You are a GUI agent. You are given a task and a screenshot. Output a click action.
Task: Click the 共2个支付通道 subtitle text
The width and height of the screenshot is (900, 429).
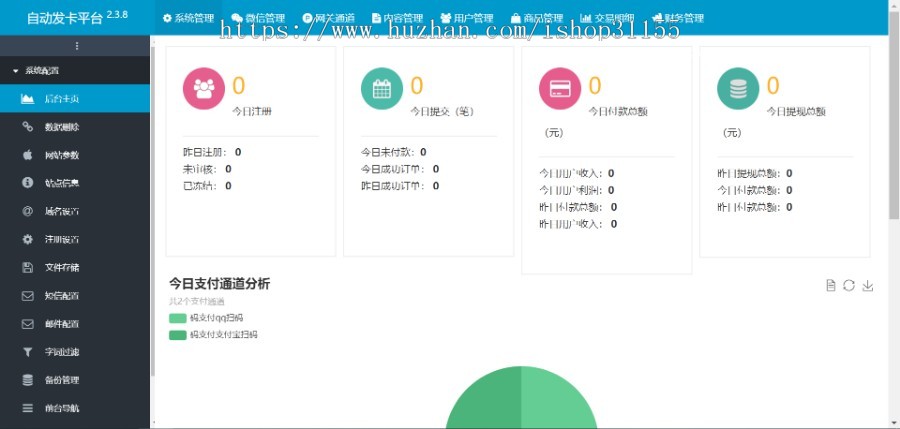click(x=196, y=301)
